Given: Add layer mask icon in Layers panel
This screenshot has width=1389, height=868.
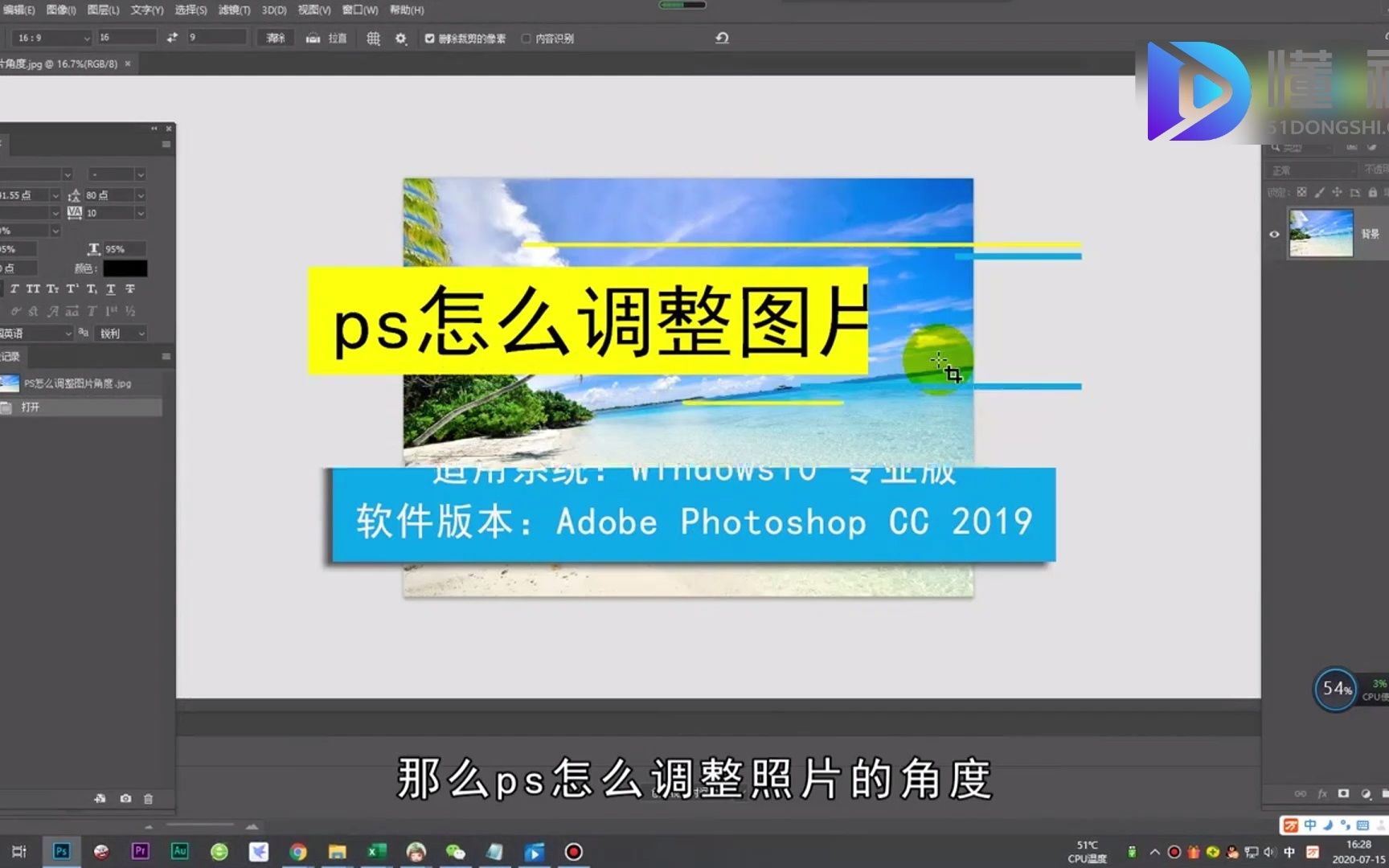Looking at the screenshot, I should (x=1343, y=793).
